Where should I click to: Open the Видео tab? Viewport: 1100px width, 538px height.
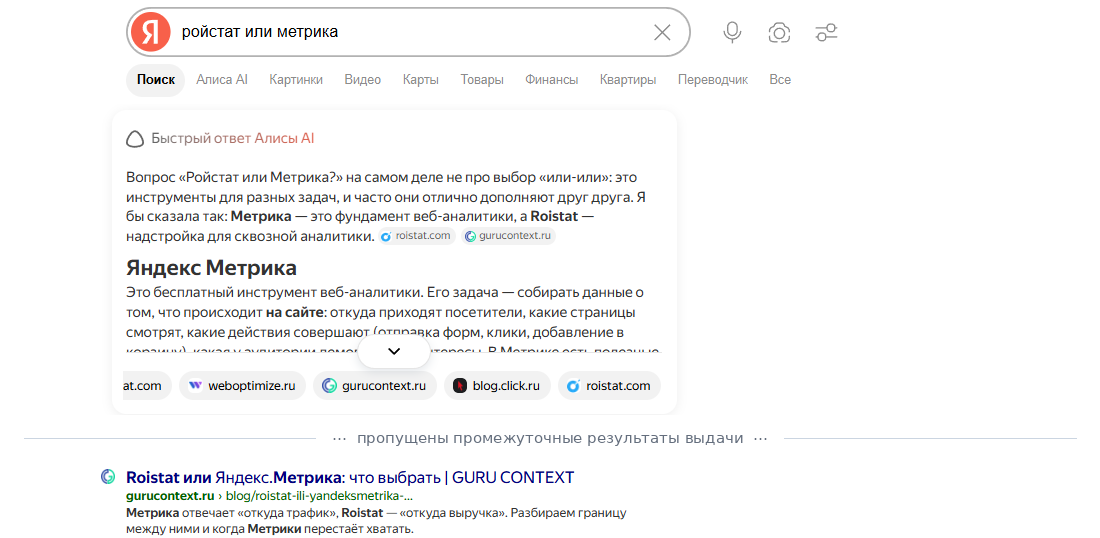pos(363,80)
